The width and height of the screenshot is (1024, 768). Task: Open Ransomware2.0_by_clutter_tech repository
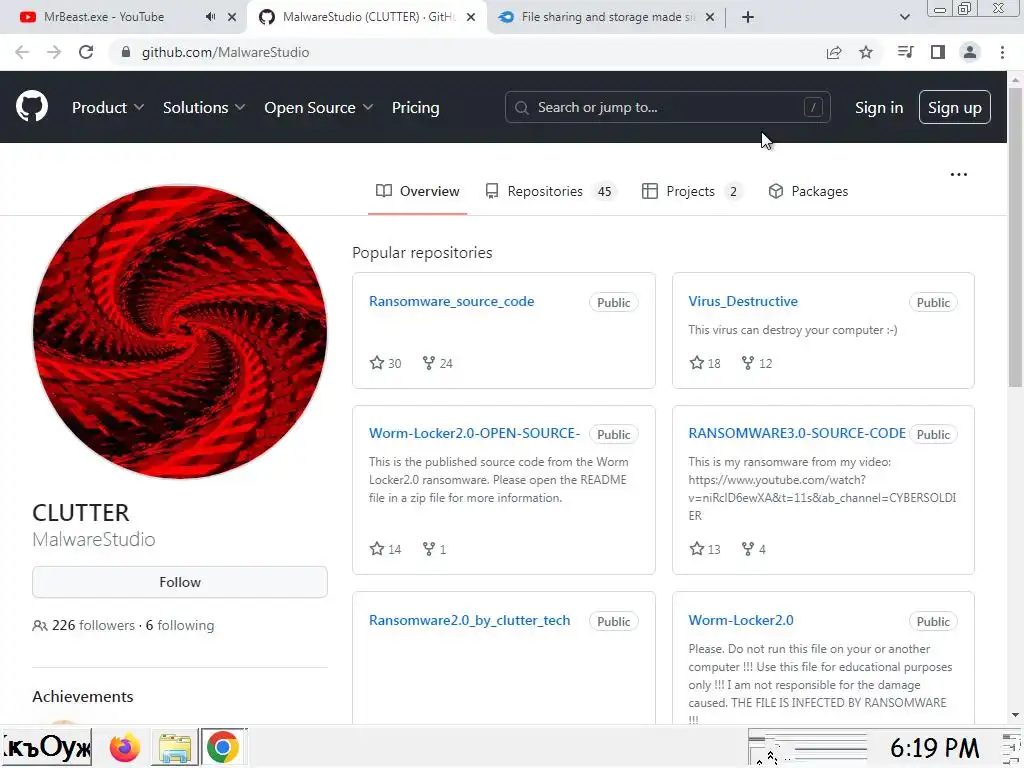pyautogui.click(x=469, y=620)
